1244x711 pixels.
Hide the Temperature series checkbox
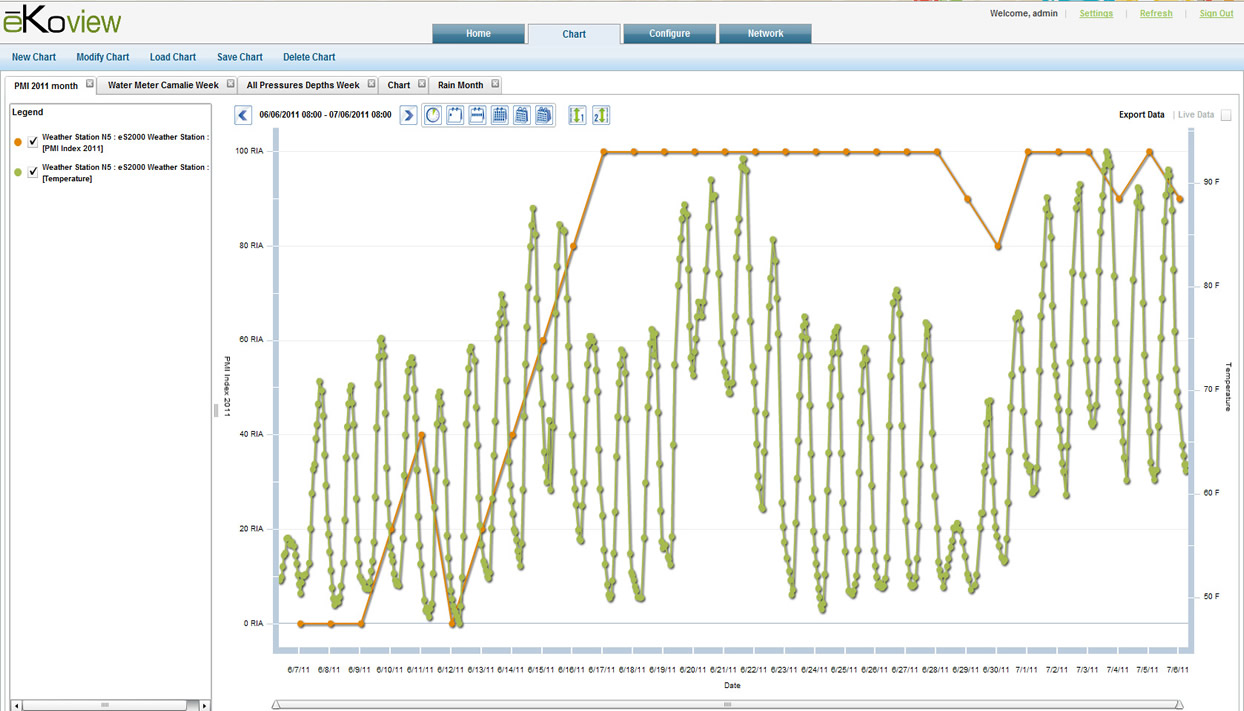click(33, 173)
